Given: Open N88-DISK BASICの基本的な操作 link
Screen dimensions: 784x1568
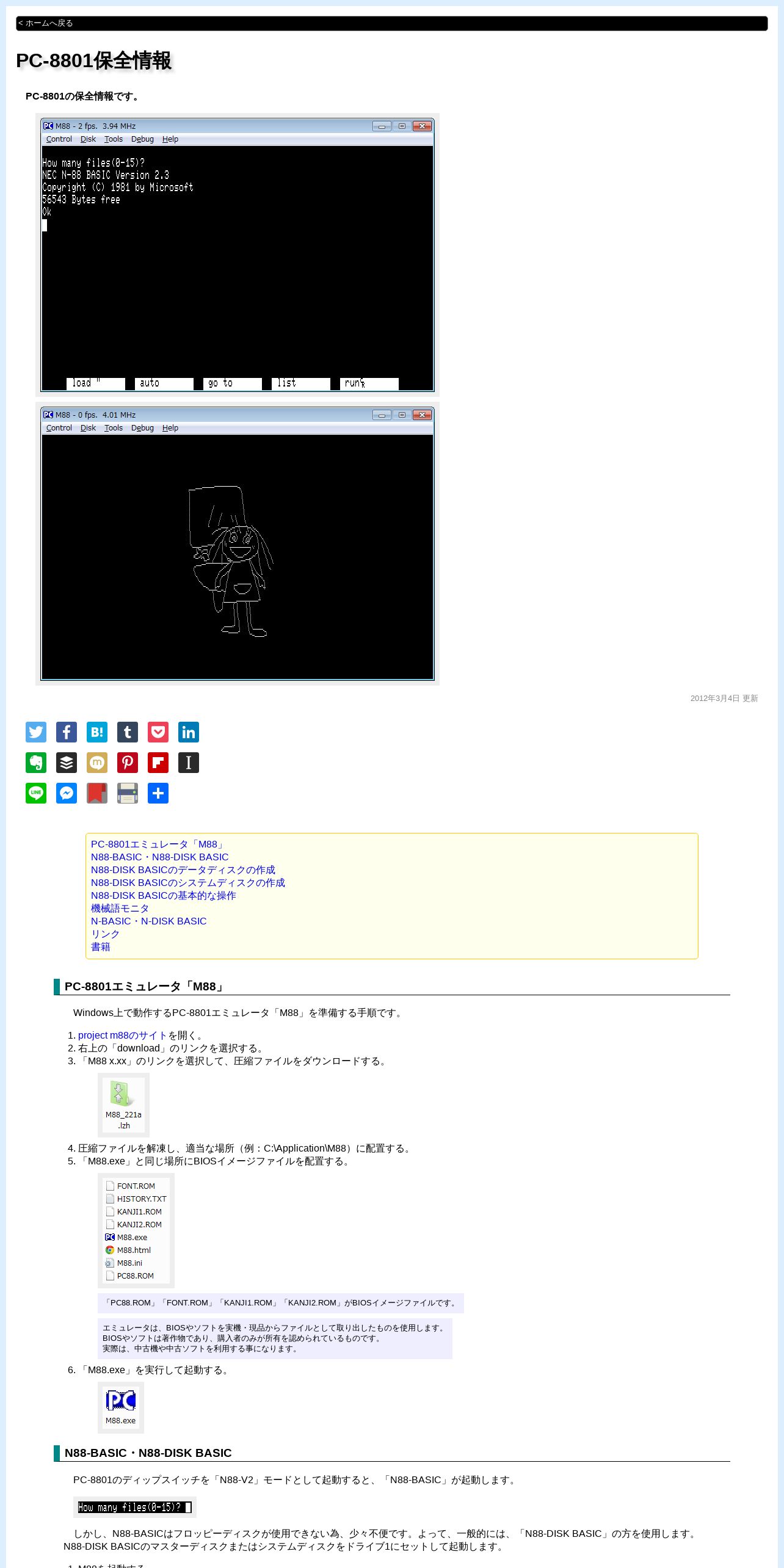Looking at the screenshot, I should pos(164,895).
